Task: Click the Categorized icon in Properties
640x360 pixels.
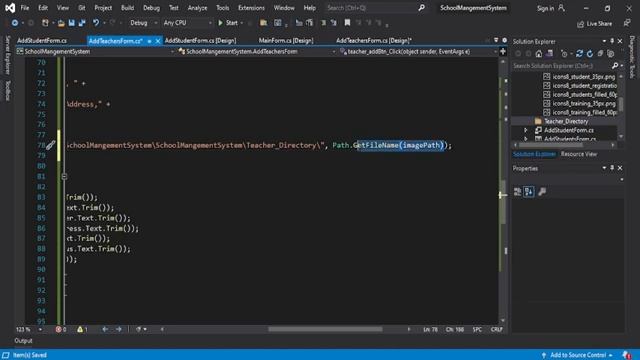Action: tap(518, 191)
